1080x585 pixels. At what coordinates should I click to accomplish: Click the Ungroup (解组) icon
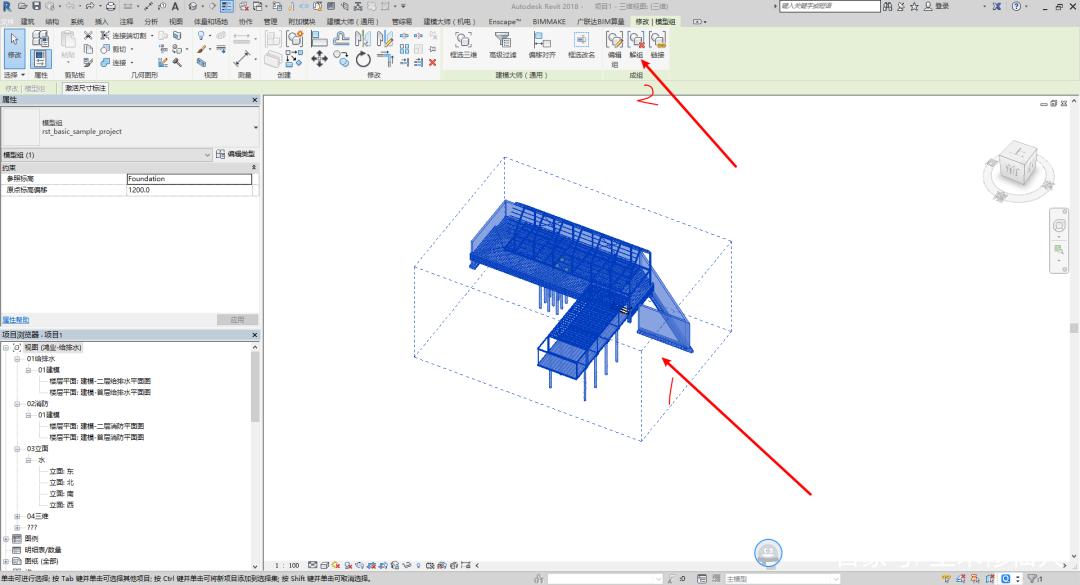pos(636,41)
